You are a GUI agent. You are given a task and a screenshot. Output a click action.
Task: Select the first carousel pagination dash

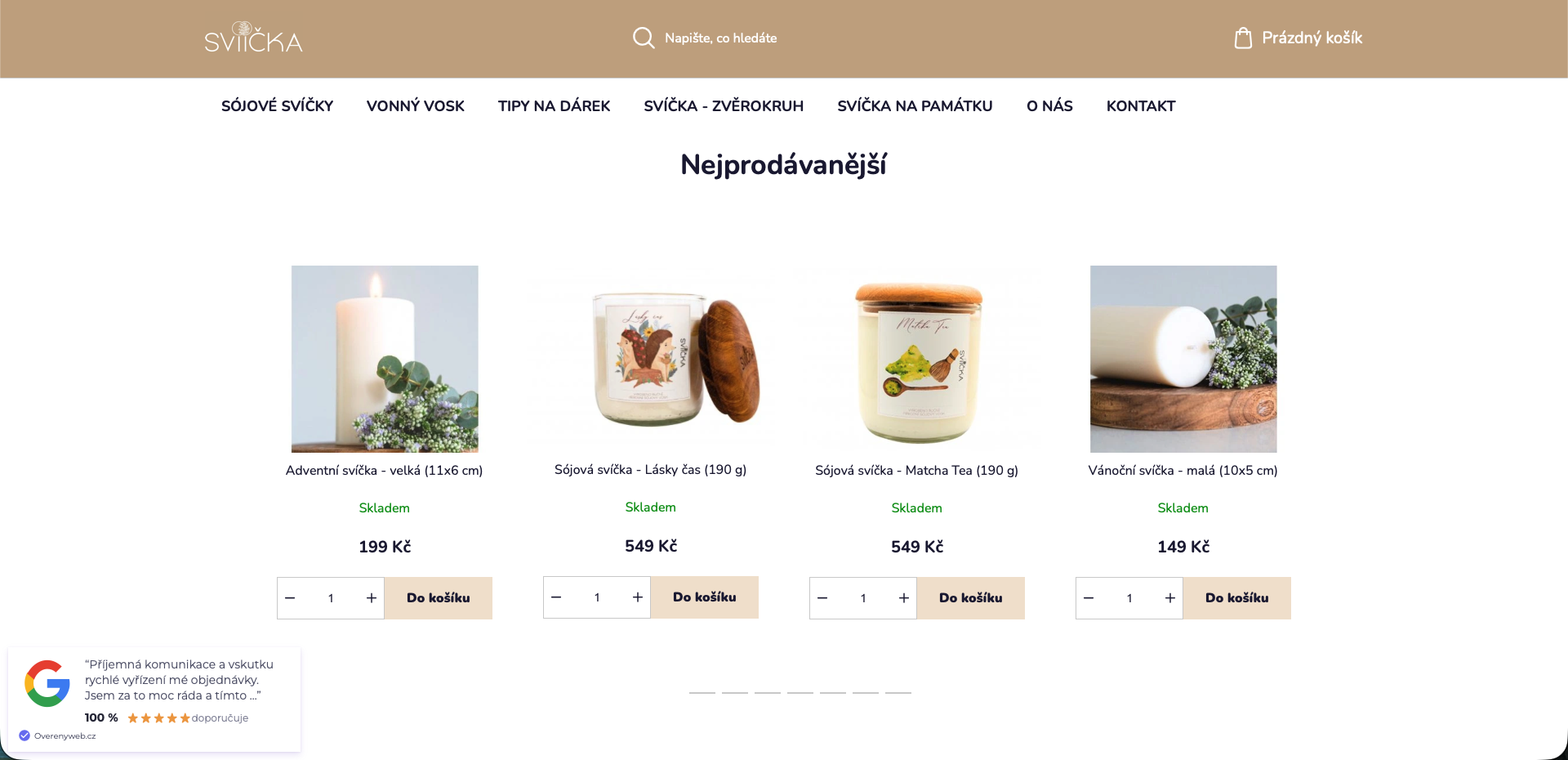tap(702, 692)
